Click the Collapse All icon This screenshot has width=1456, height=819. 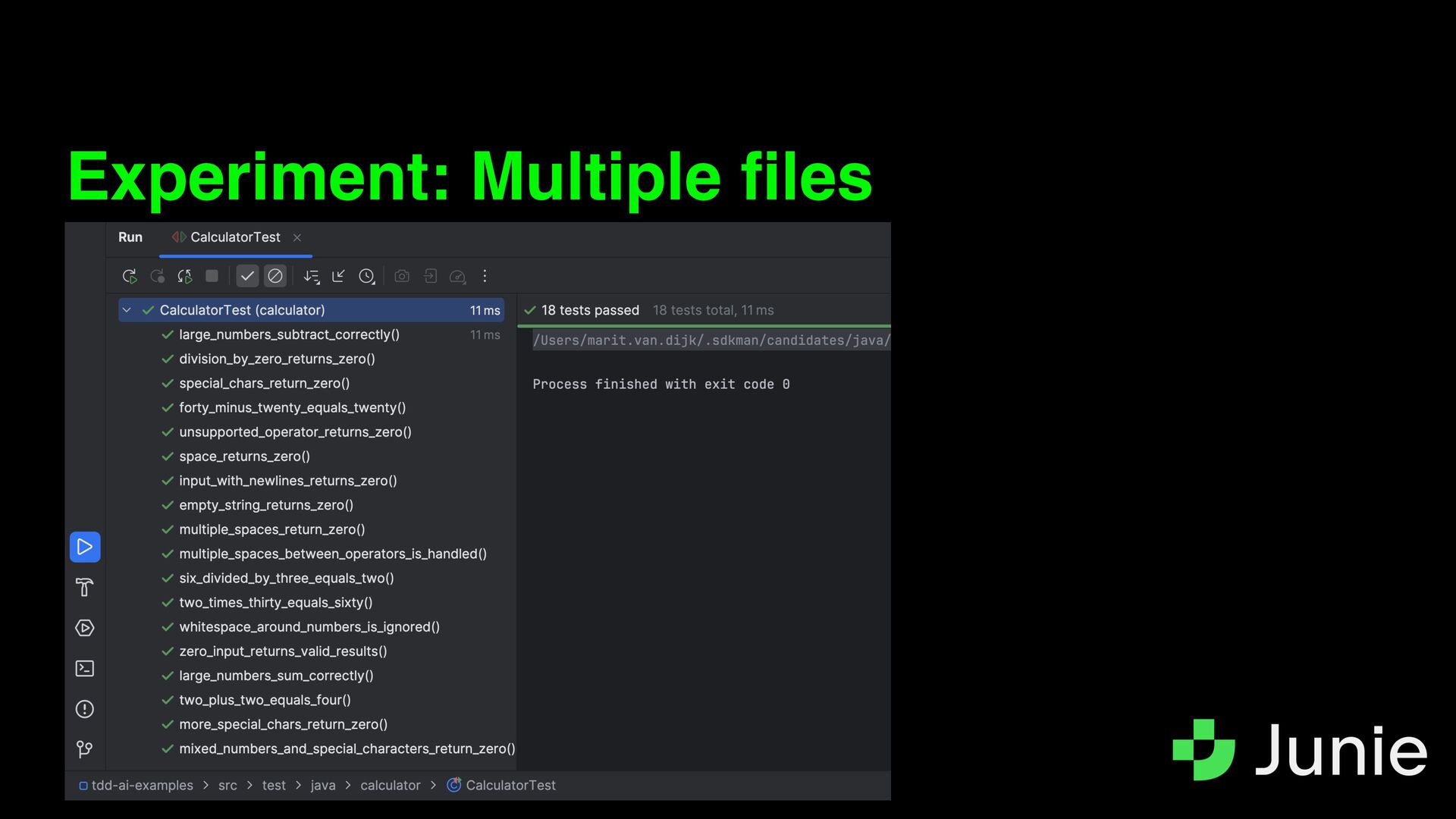point(338,277)
